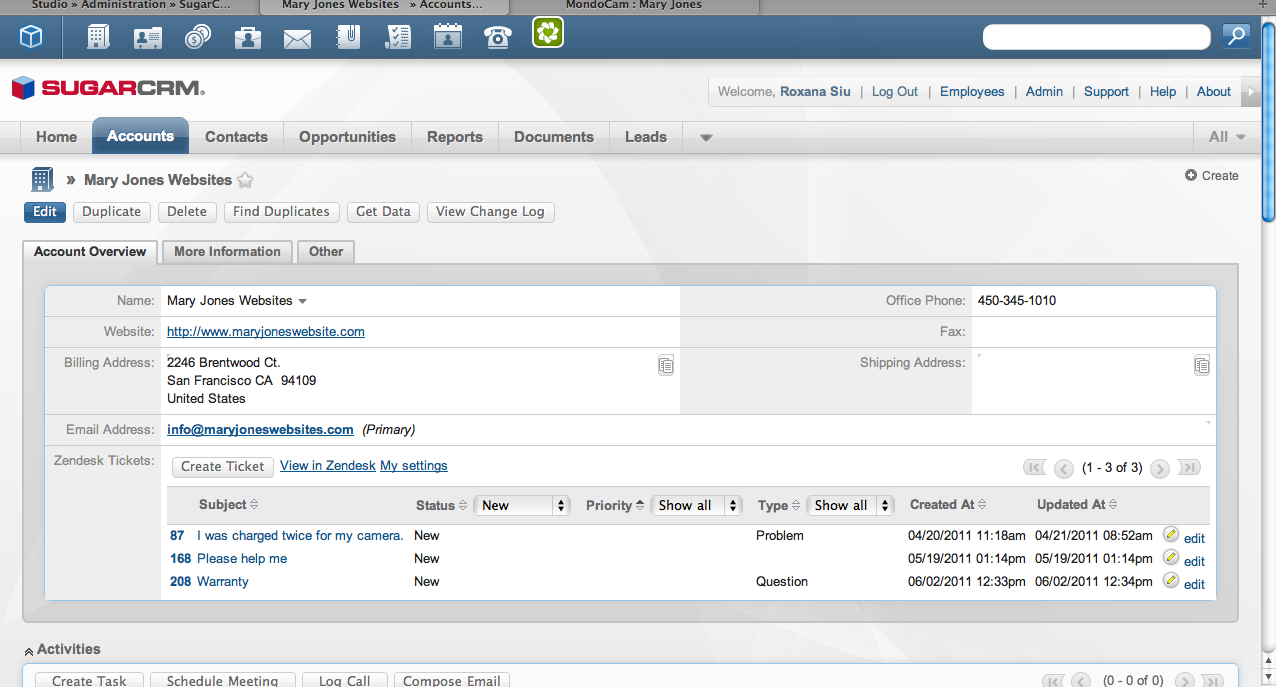The height and width of the screenshot is (687, 1276).
Task: Open Accounts via building toolbar icon
Action: [98, 38]
